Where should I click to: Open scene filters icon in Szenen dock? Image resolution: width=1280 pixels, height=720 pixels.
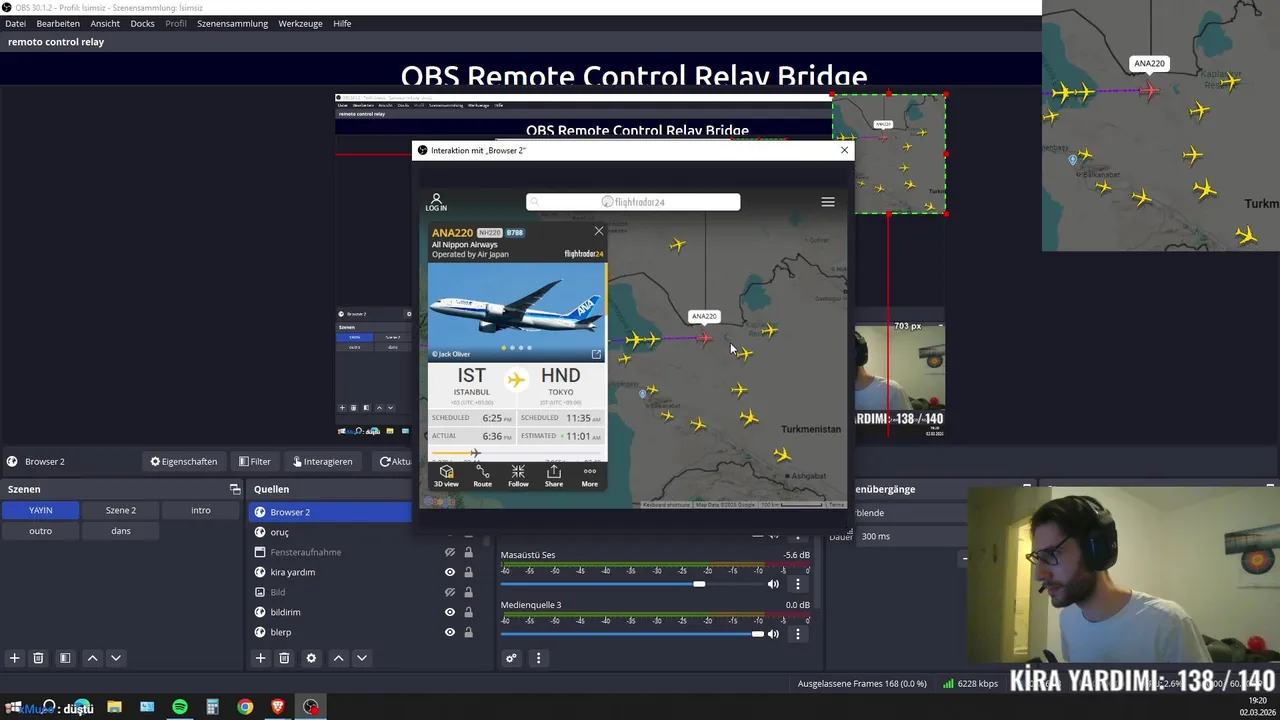coord(65,658)
